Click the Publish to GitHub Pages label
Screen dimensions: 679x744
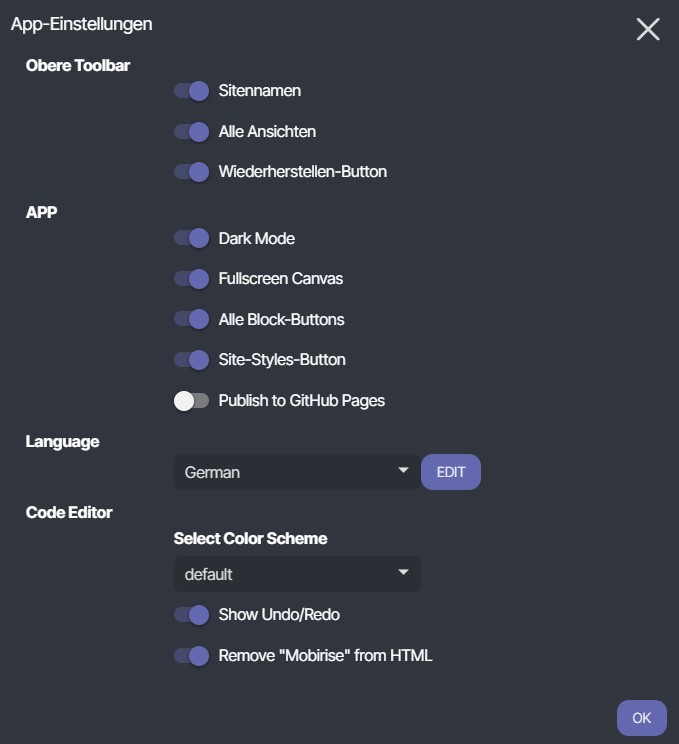[x=302, y=401]
